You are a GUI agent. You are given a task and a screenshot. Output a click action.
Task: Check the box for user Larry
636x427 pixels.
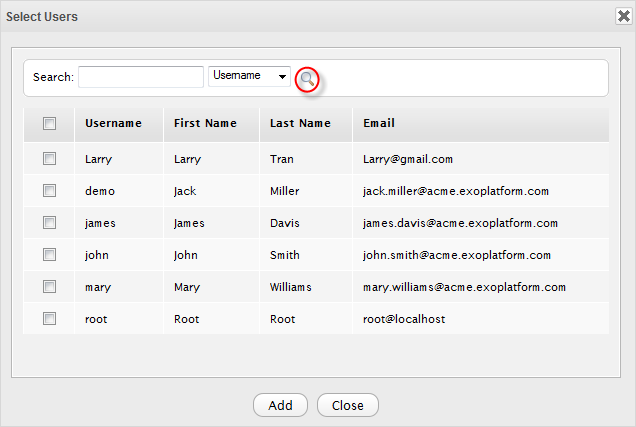(x=49, y=159)
